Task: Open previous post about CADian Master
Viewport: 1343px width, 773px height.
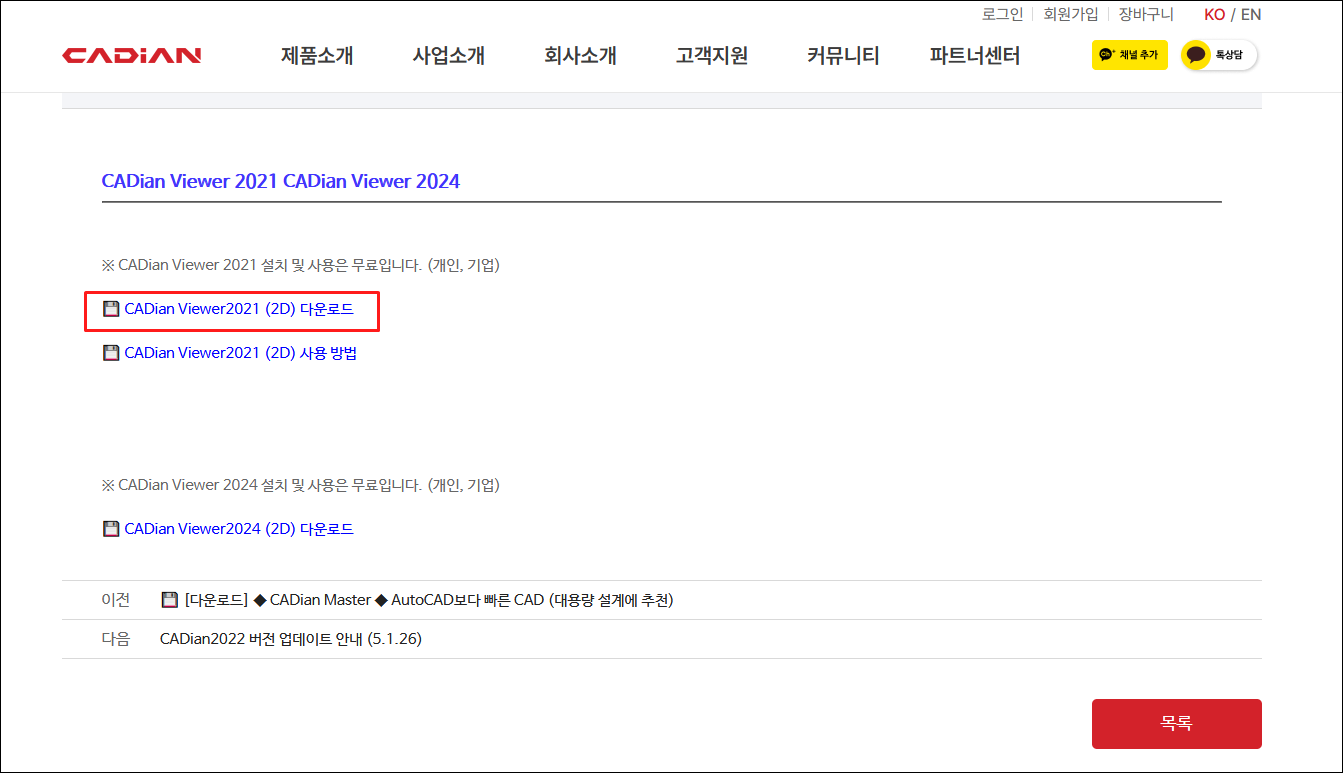Action: tap(429, 600)
